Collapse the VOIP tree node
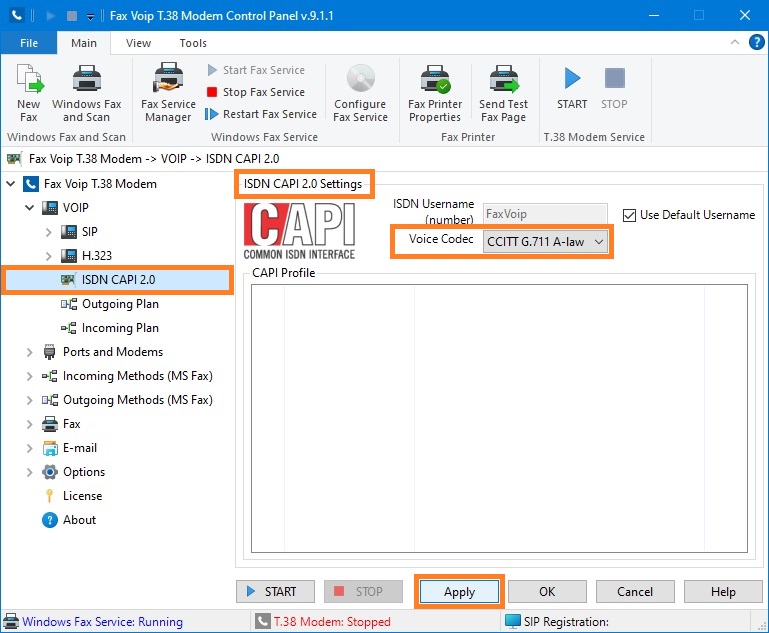 tap(29, 208)
